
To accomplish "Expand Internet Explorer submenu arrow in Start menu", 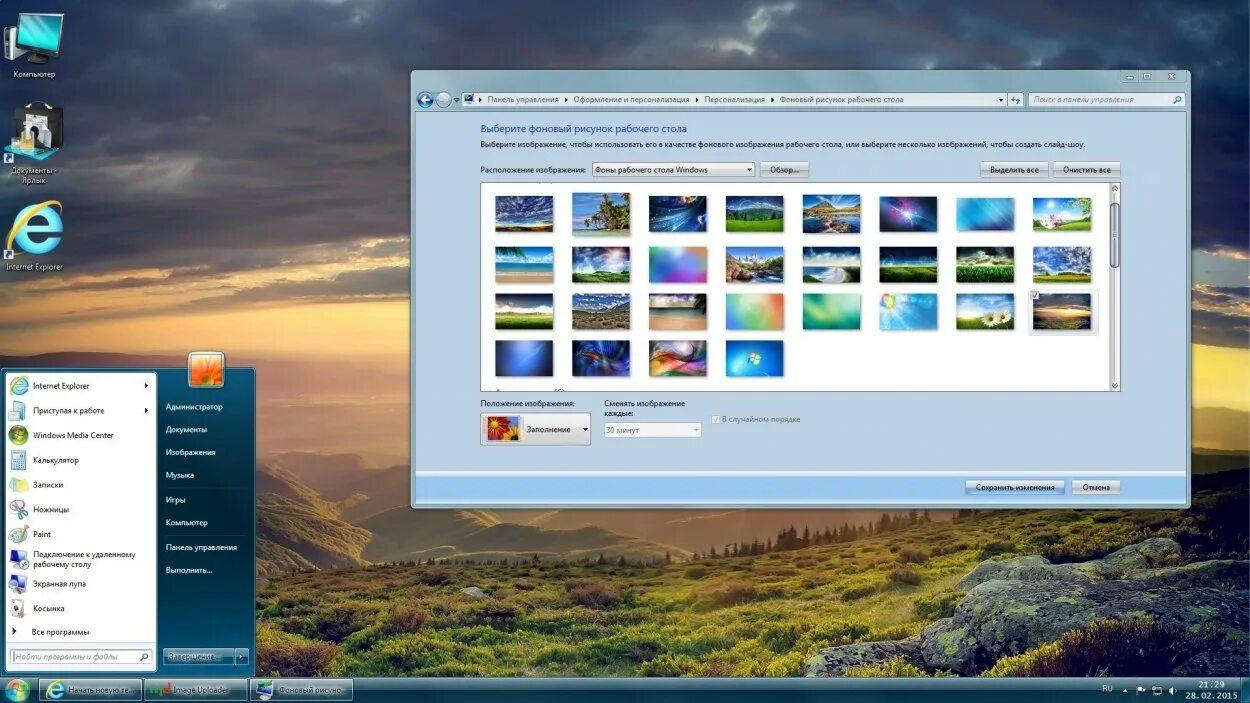I will coord(146,386).
